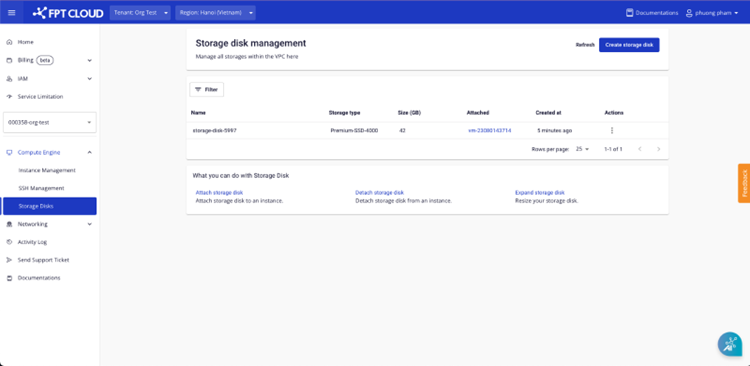This screenshot has width=750, height=366.
Task: Click the Send Support Ticket icon
Action: (9, 260)
